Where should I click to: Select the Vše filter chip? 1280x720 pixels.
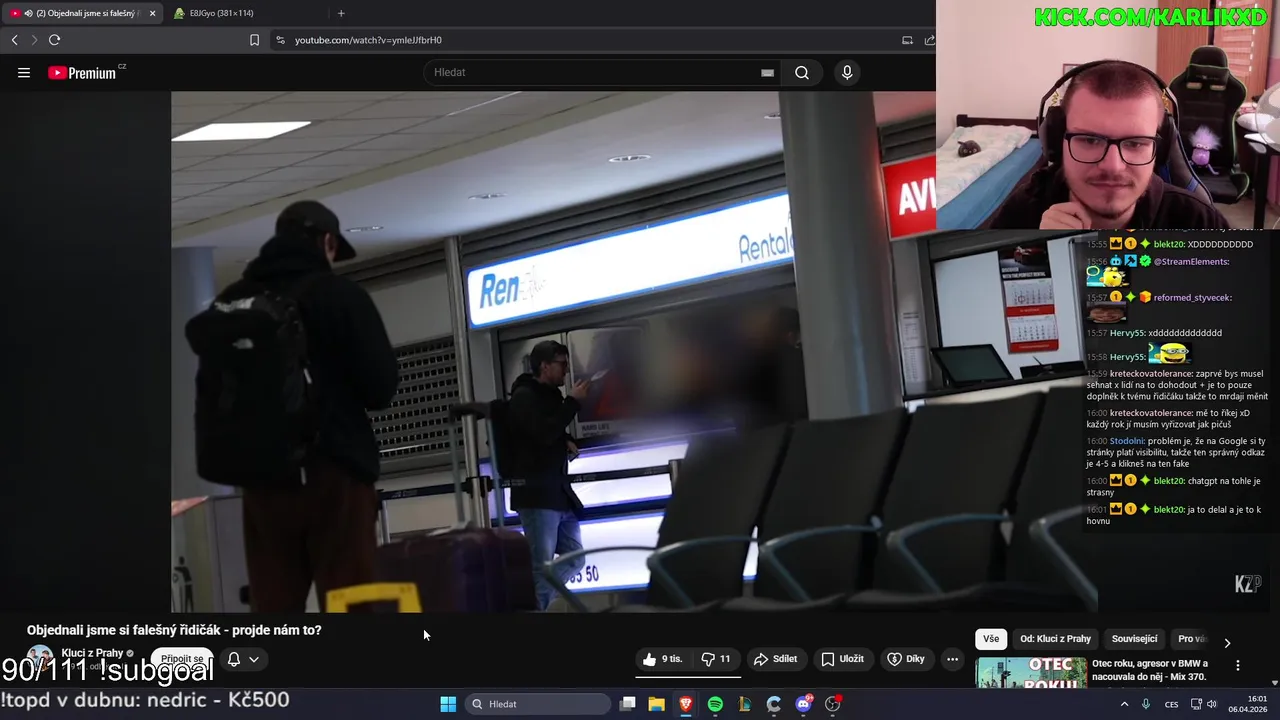point(990,639)
